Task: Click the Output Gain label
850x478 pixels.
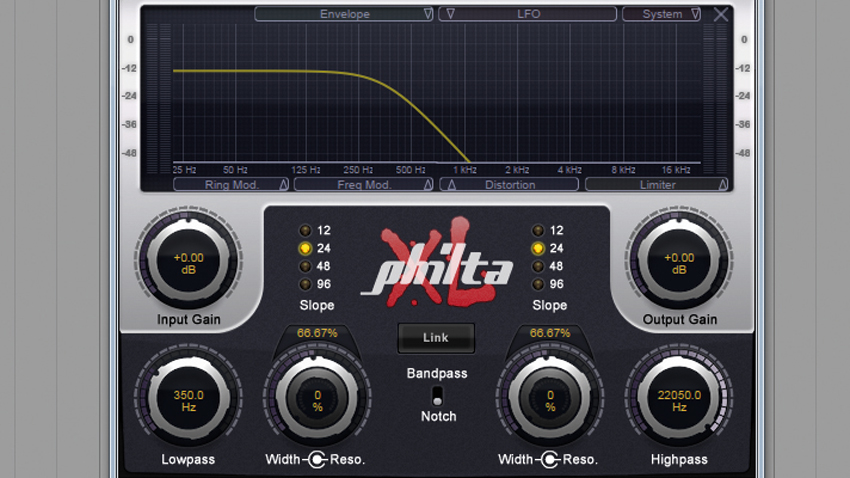Action: 680,320
